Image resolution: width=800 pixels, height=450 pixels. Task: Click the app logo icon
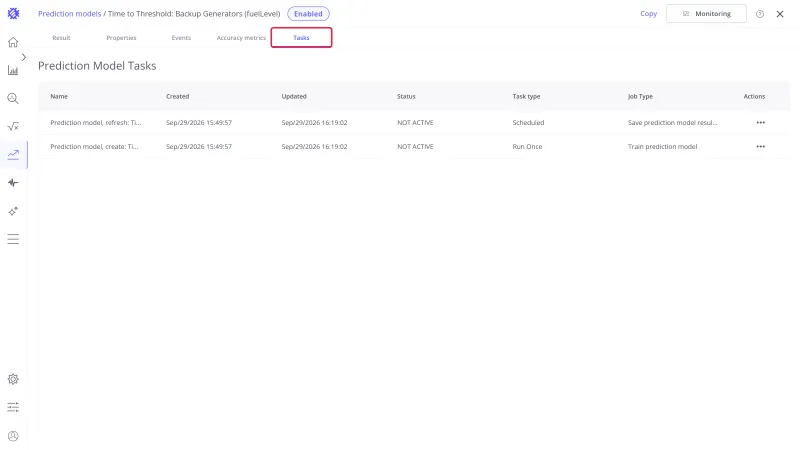tap(13, 14)
